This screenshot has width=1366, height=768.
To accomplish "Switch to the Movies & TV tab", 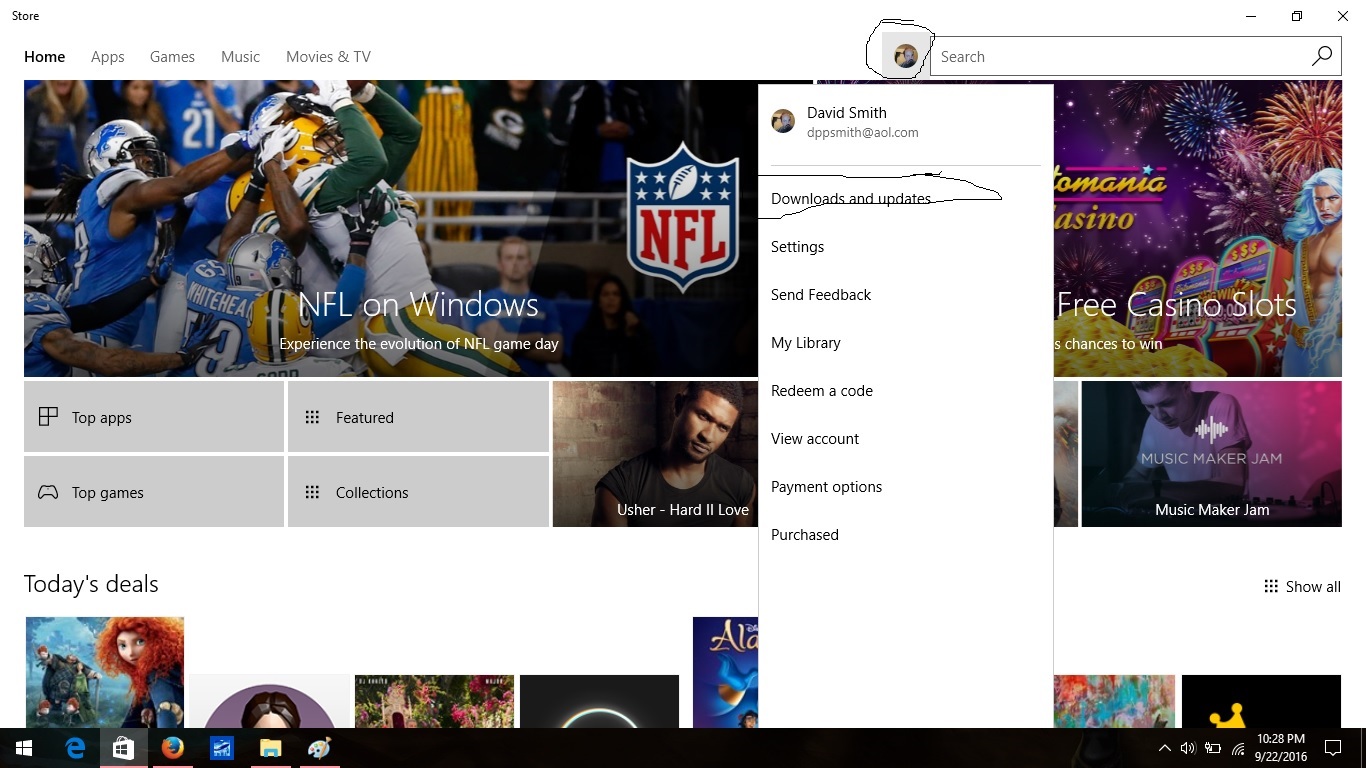I will coord(328,57).
